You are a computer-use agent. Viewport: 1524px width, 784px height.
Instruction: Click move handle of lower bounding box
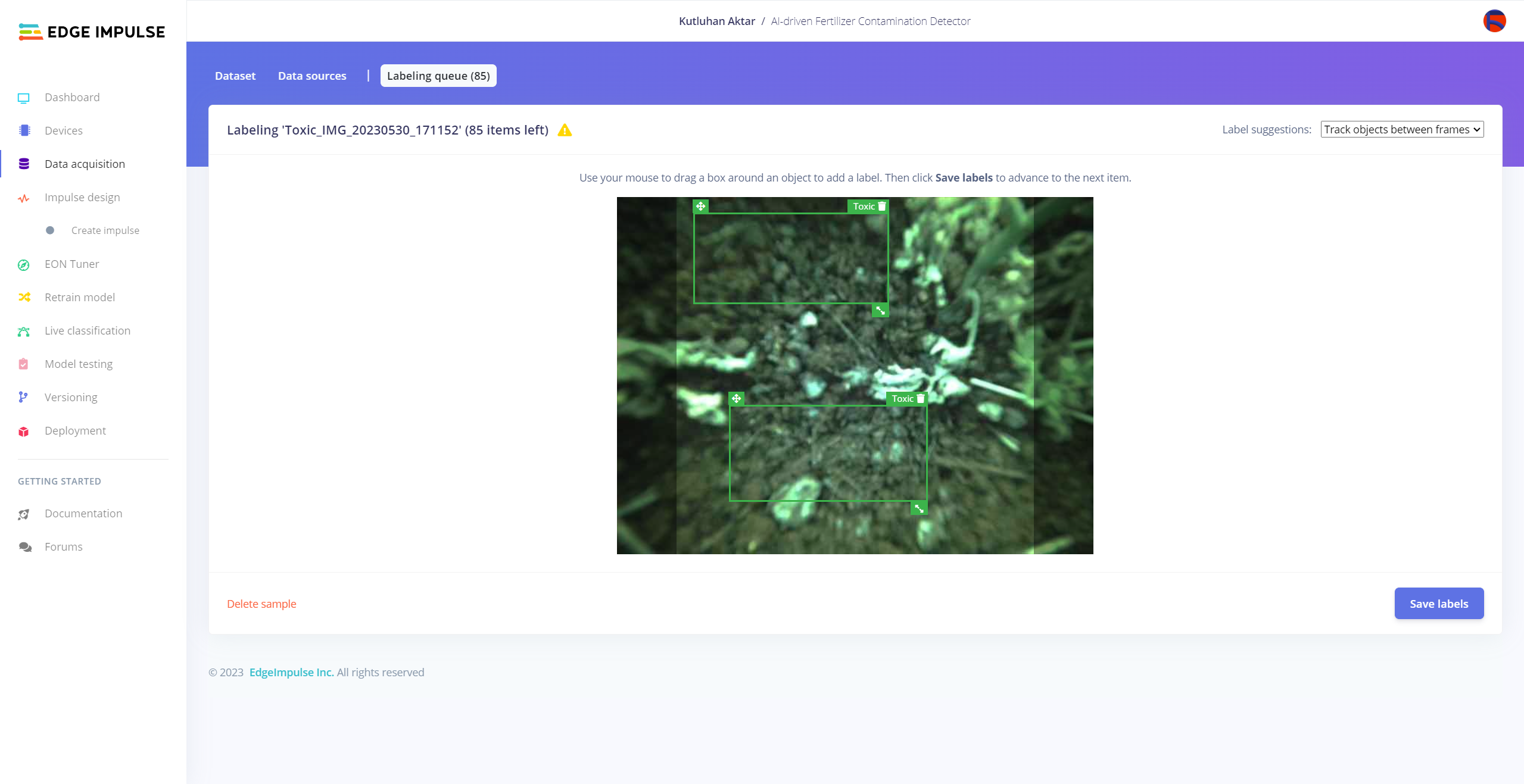point(737,399)
